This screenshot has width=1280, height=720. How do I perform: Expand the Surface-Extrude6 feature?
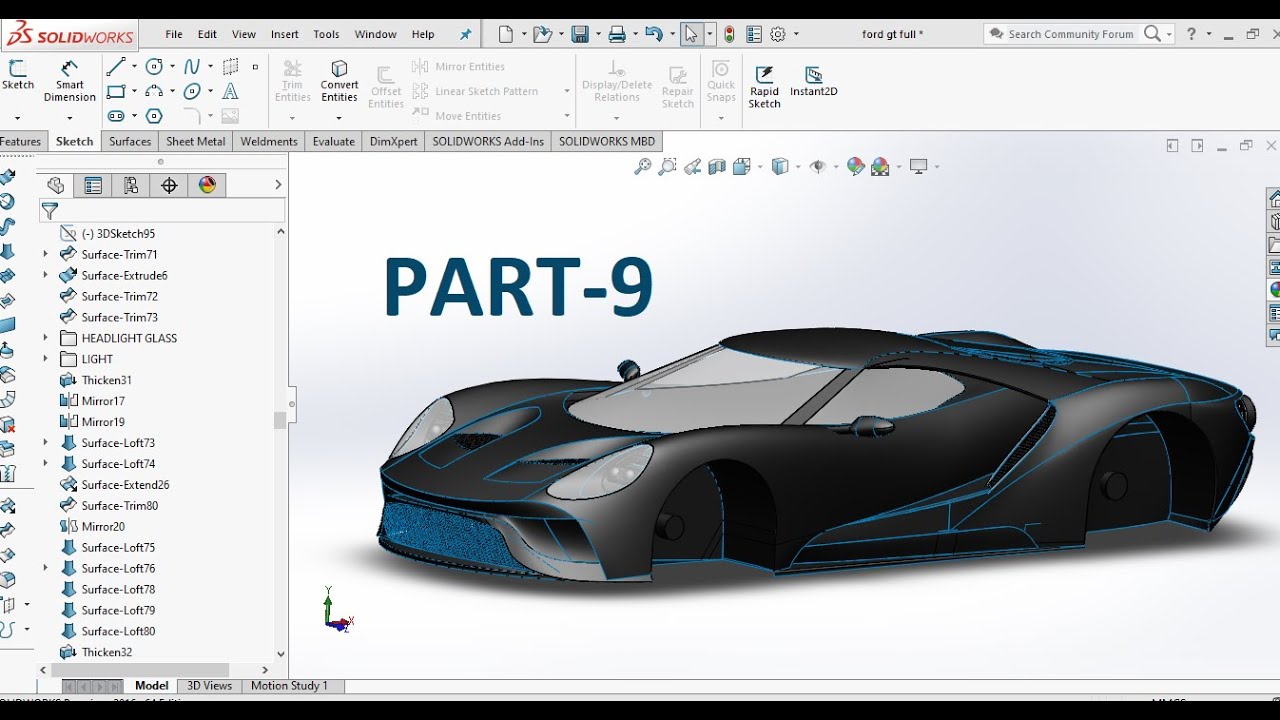tap(45, 275)
